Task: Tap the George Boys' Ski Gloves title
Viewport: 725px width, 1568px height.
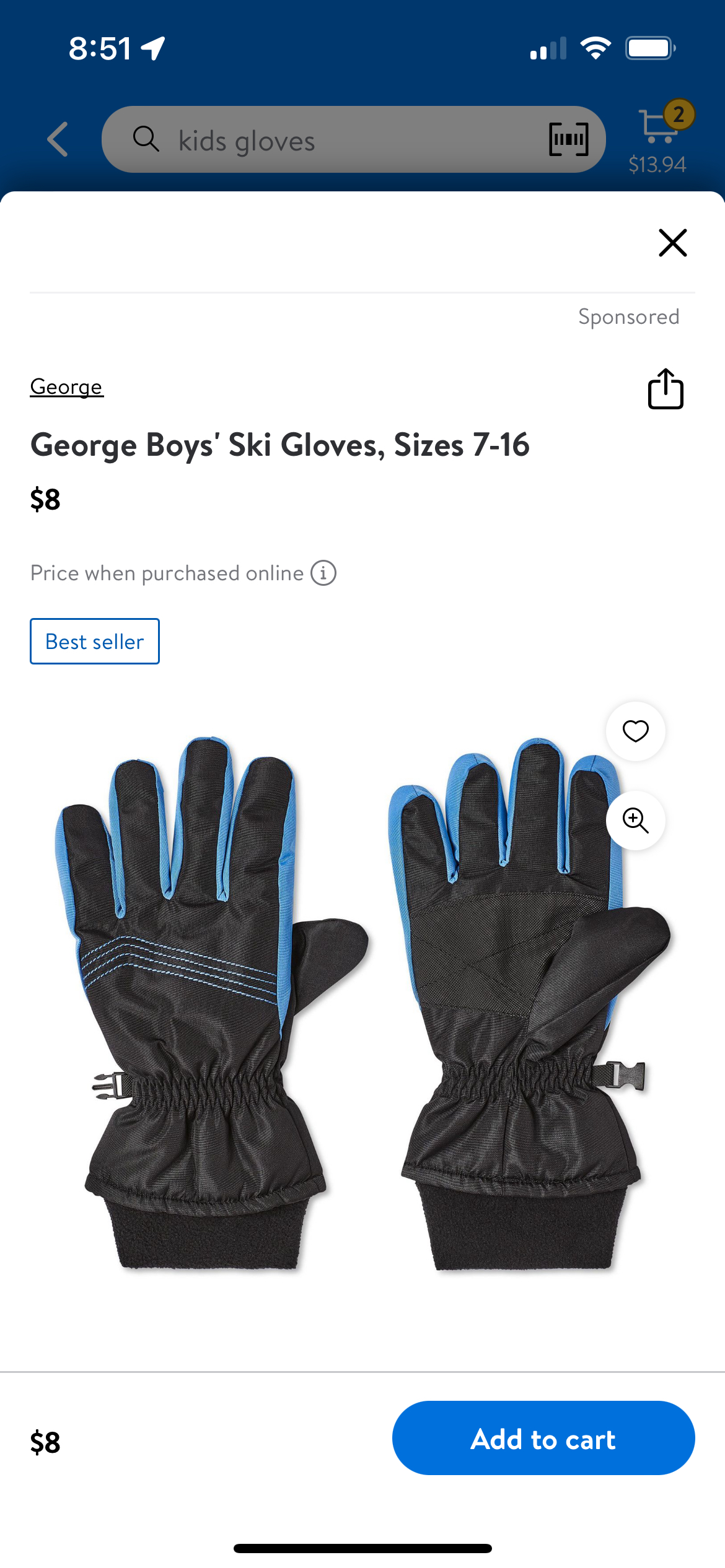Action: click(279, 445)
